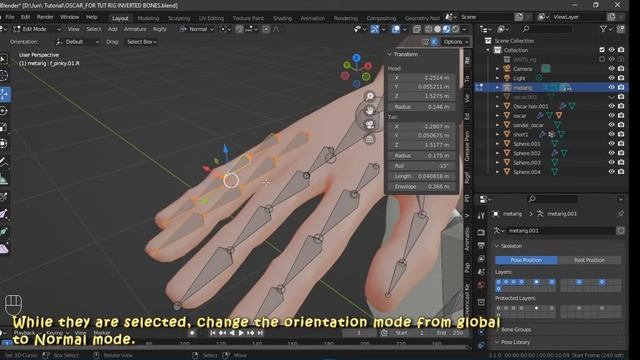
Task: Switch to rendered shading mode
Action: pos(456,29)
